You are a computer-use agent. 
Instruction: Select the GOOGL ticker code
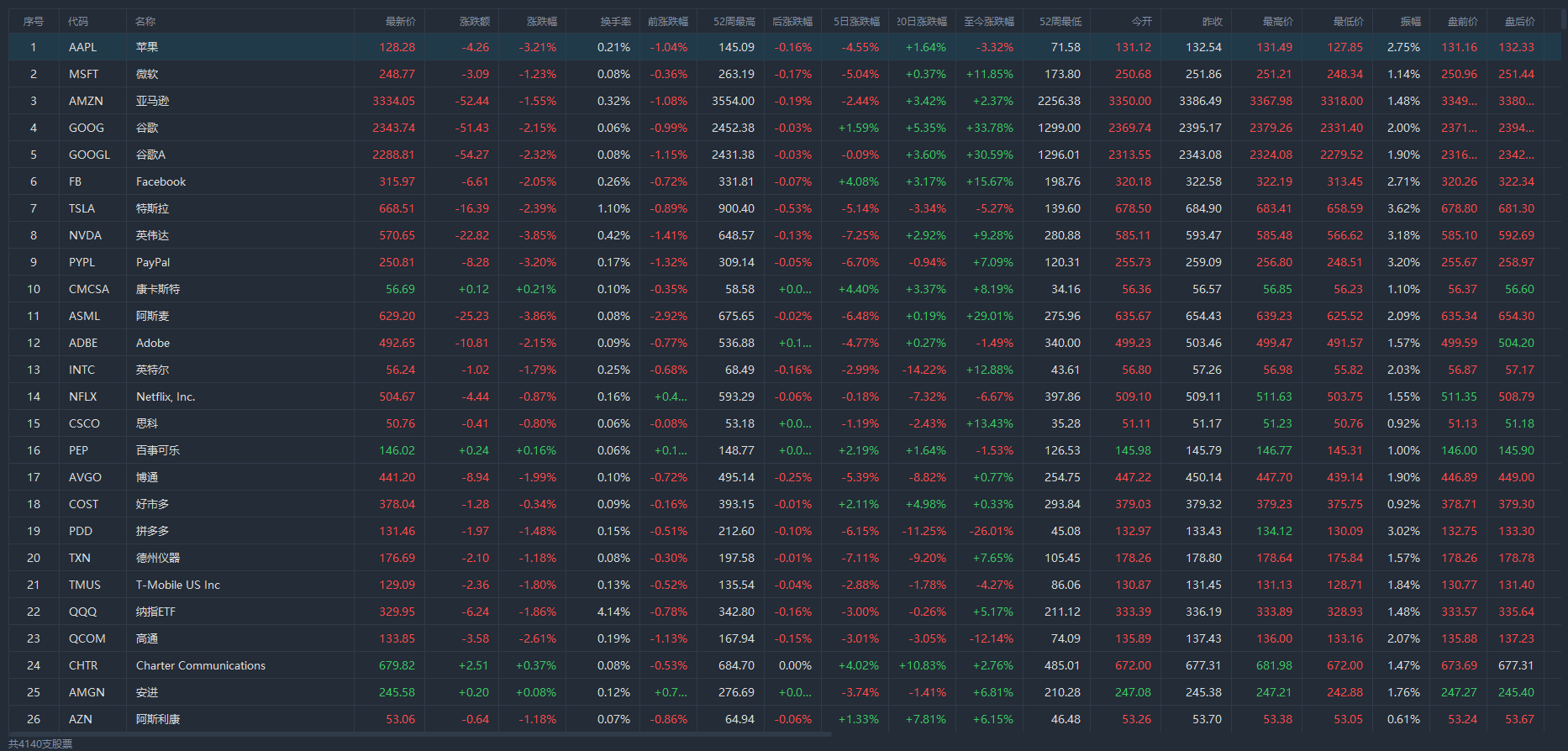click(89, 155)
